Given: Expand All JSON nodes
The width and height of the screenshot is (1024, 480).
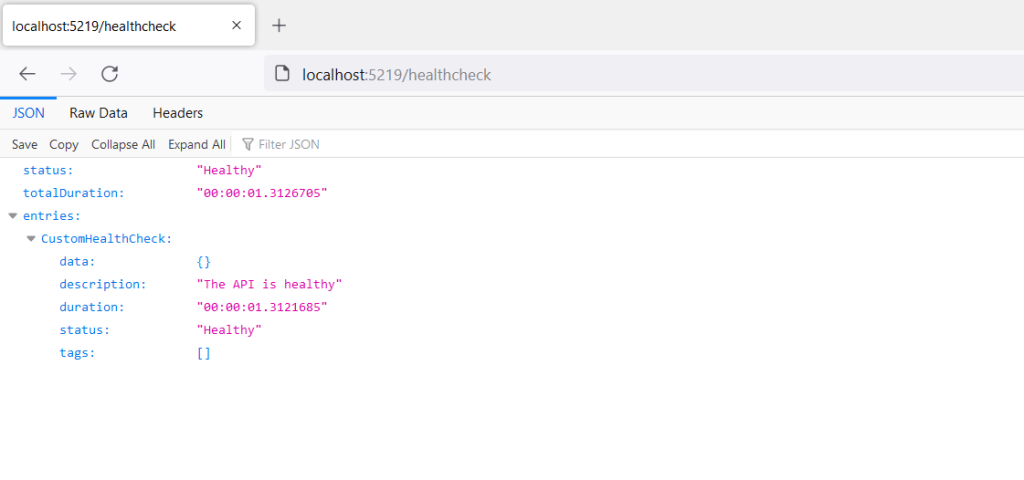Looking at the screenshot, I should pyautogui.click(x=197, y=144).
